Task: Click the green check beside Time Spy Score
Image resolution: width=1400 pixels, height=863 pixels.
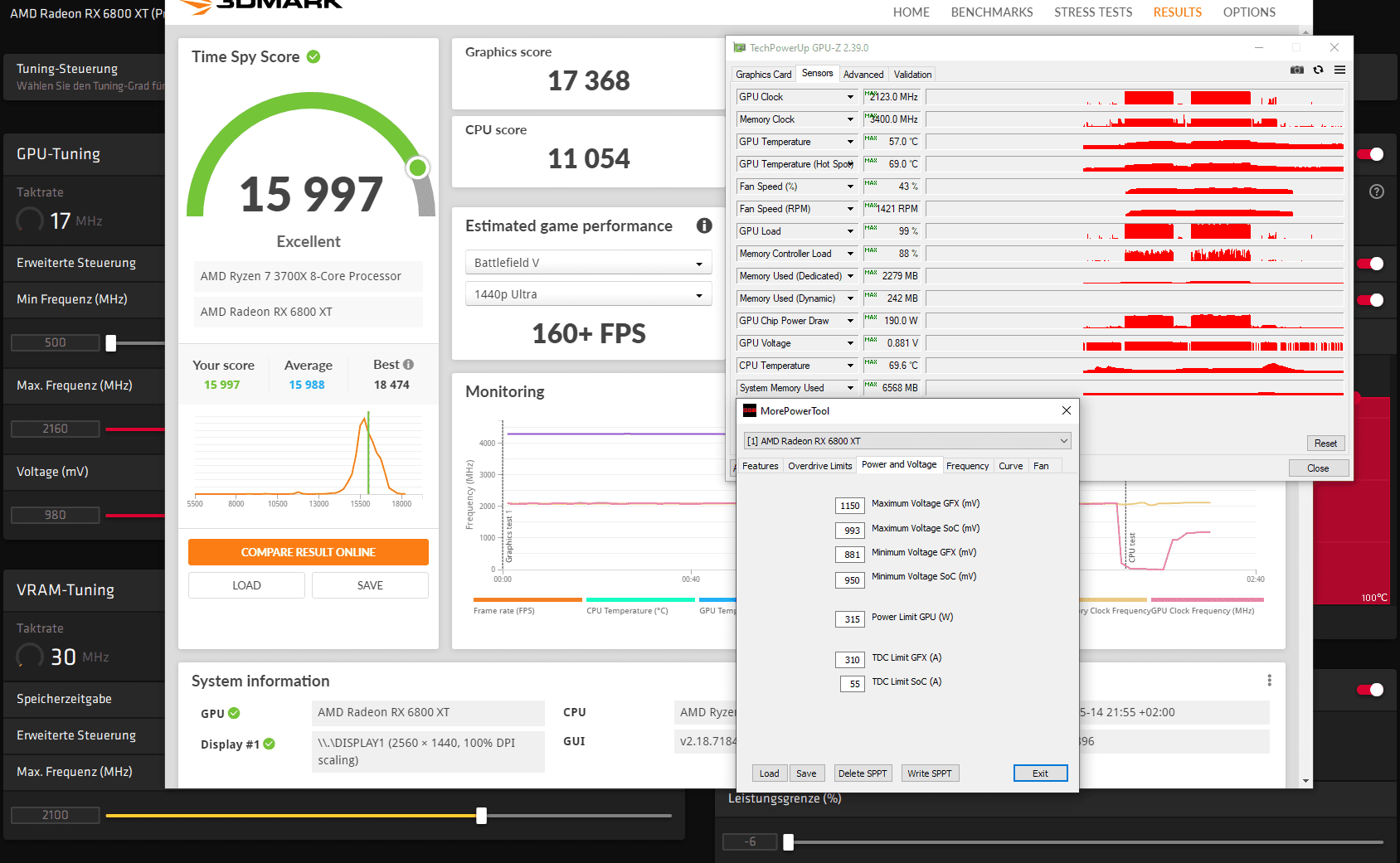Action: (314, 56)
